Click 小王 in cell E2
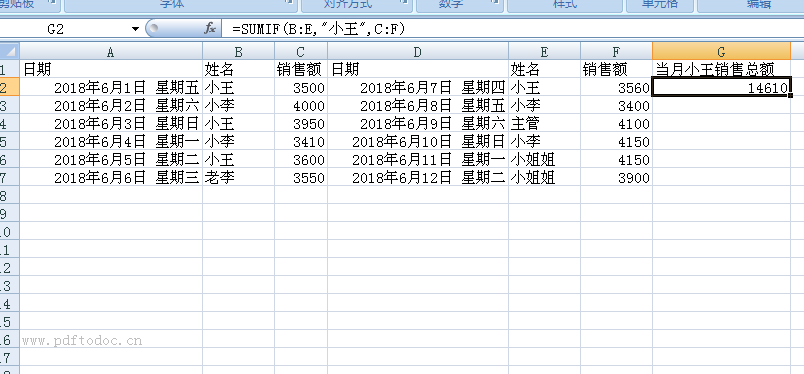This screenshot has height=374, width=804. click(545, 88)
